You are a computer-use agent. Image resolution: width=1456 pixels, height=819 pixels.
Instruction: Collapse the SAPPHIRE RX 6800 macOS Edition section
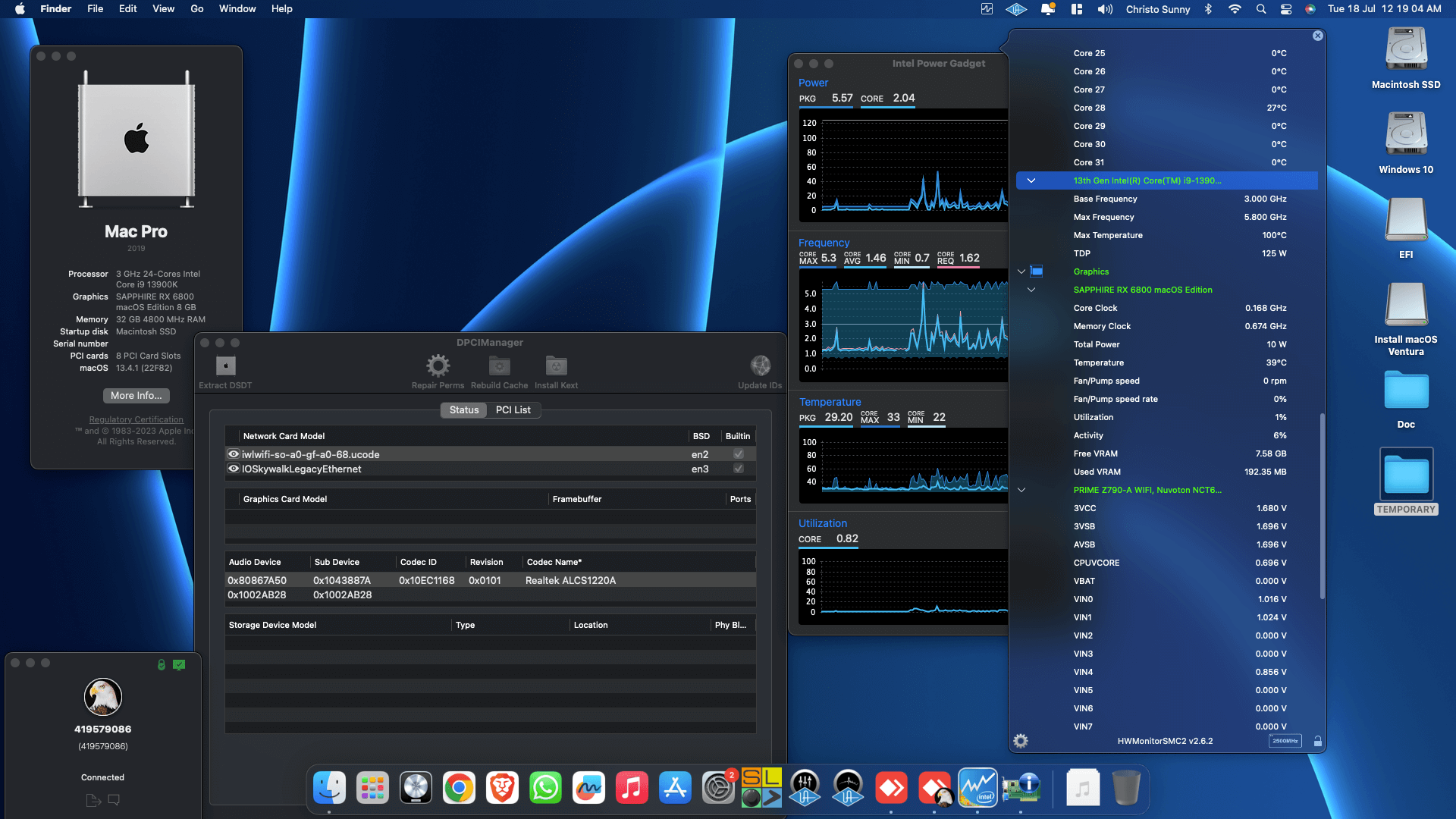1031,290
